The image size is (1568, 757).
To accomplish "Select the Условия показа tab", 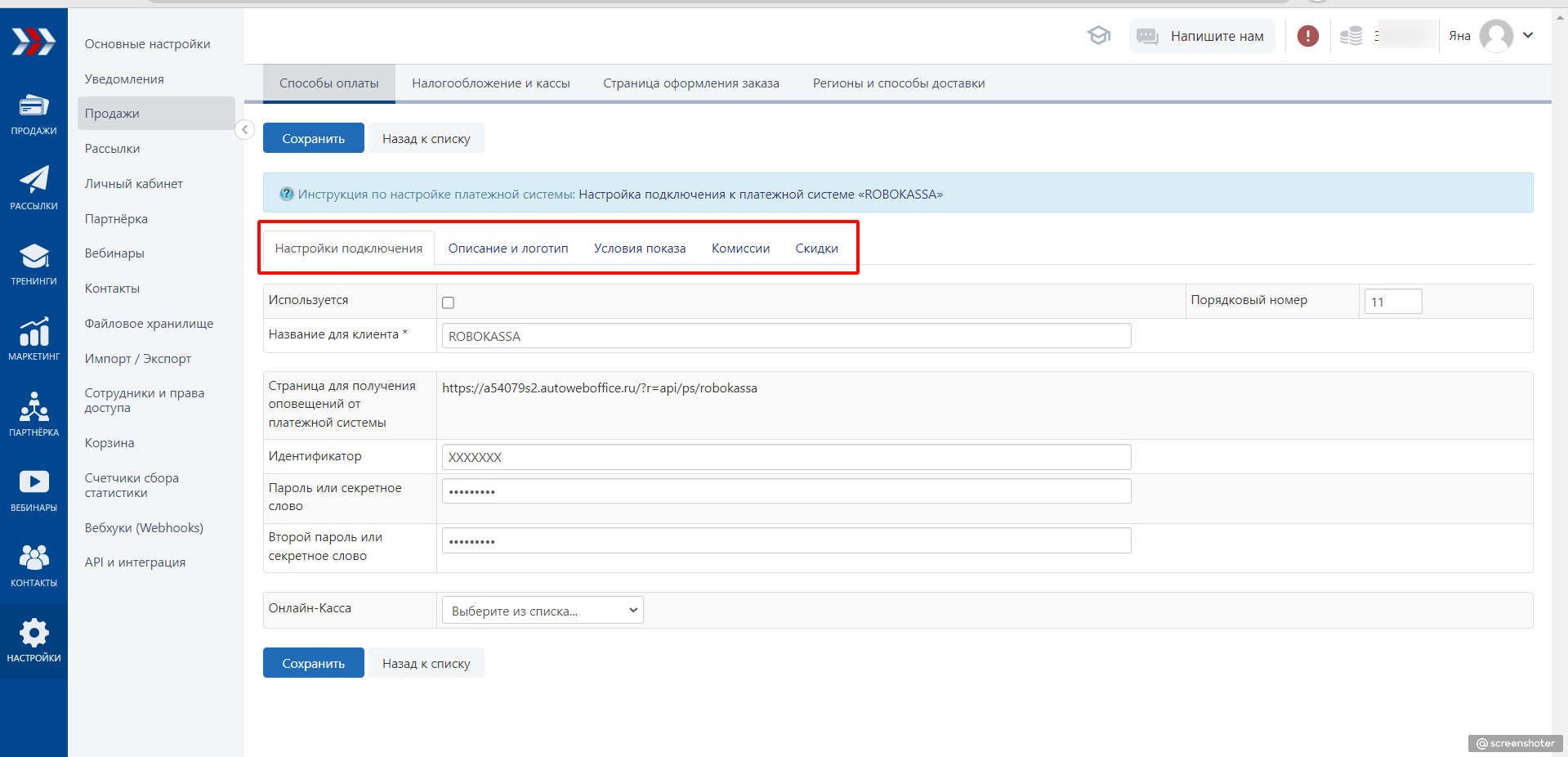I will point(640,249).
